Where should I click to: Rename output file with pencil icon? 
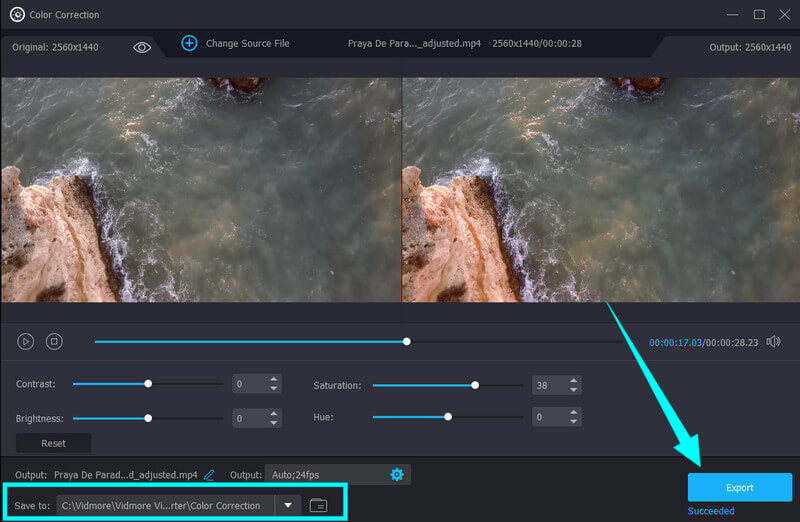(209, 474)
